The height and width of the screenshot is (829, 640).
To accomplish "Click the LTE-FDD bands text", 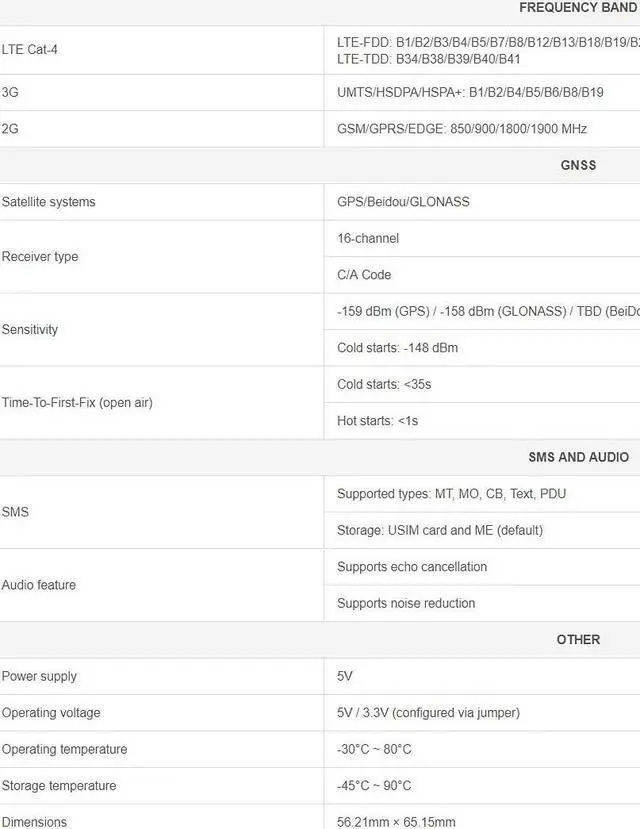I will pyautogui.click(x=488, y=42).
